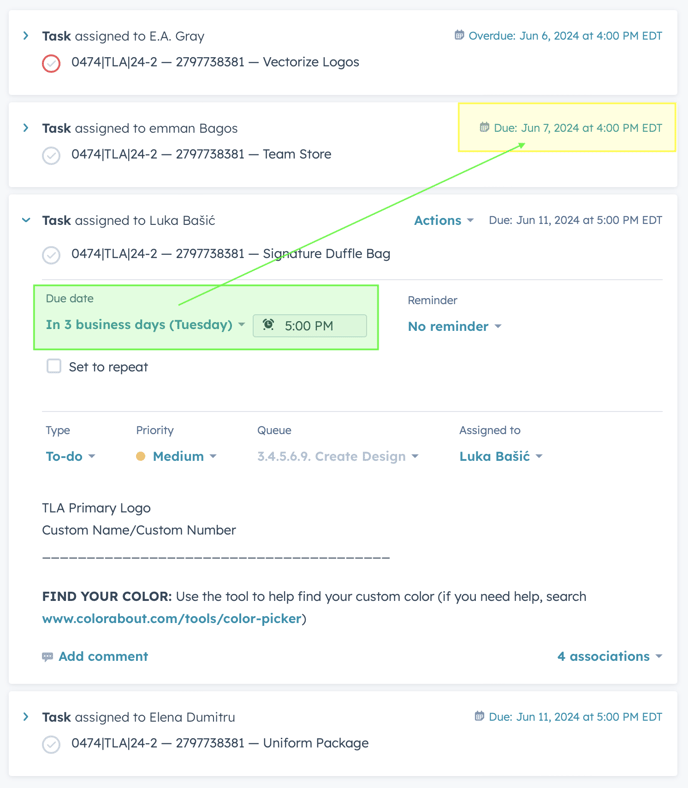Screen dimensions: 688x788
Task: Open the No reminder dropdown
Action: point(454,326)
